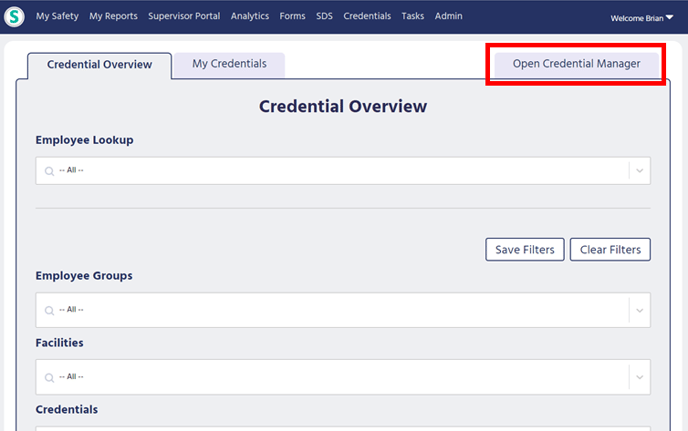Click the Welcome Brian text
Image resolution: width=688 pixels, height=431 pixels.
click(x=637, y=18)
